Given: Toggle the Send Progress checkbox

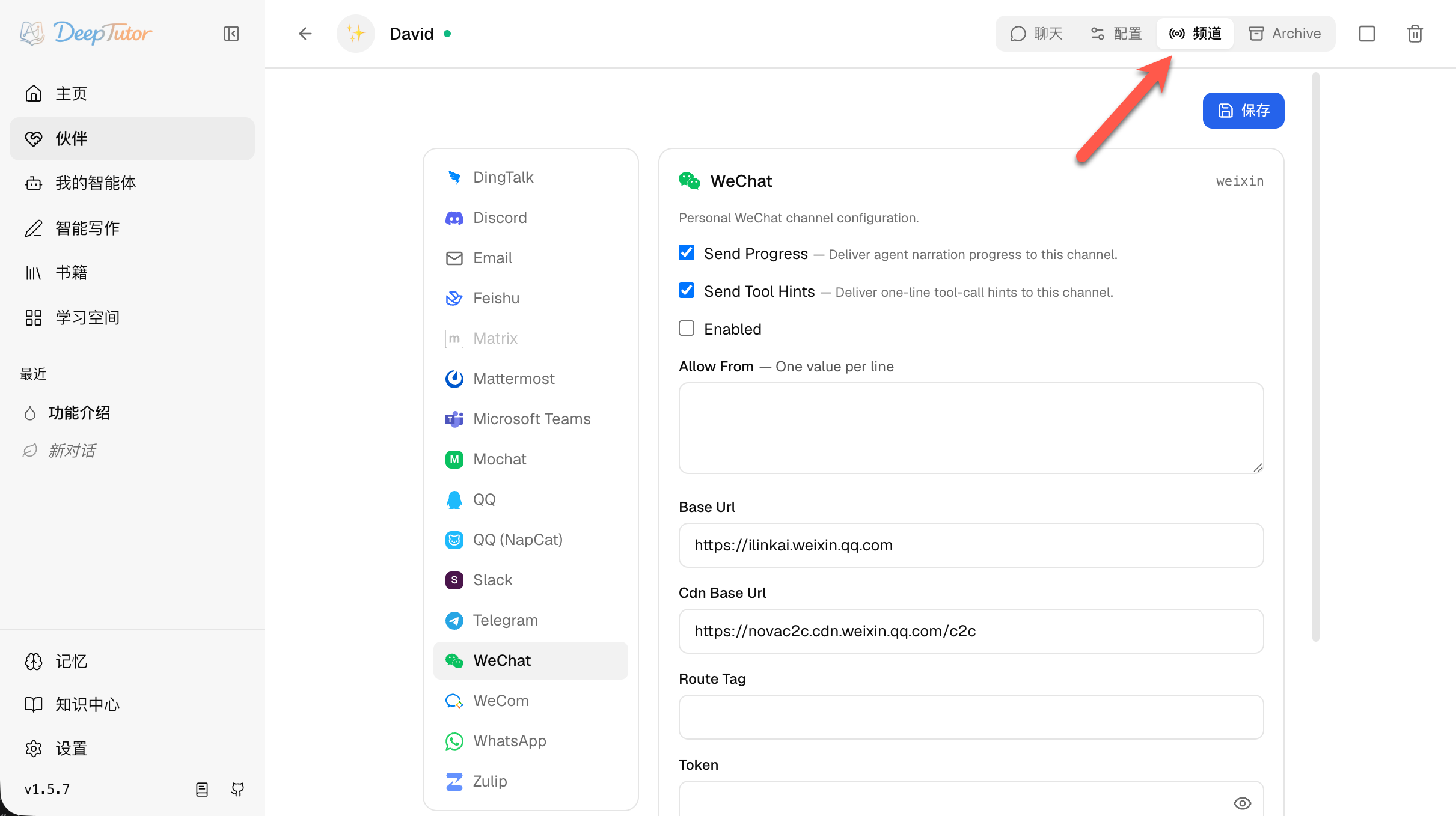Looking at the screenshot, I should pos(687,253).
